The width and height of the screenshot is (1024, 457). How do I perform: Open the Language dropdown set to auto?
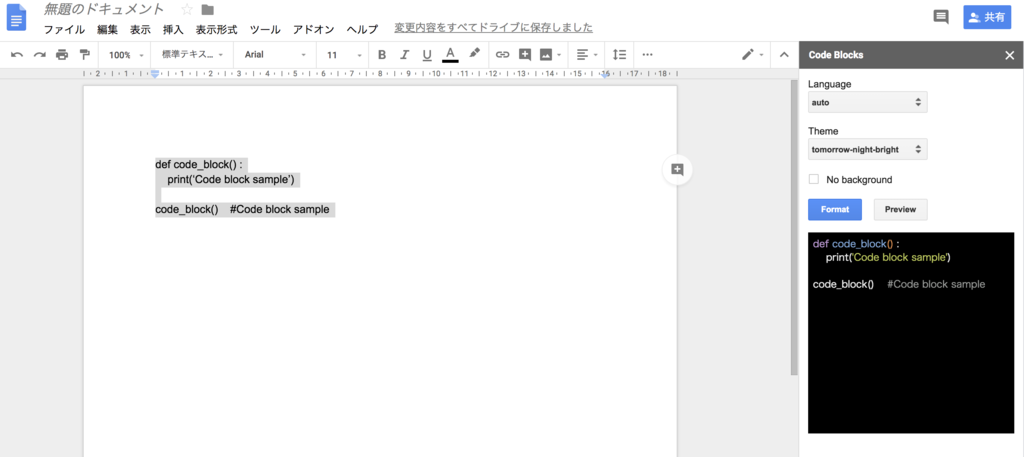867,102
